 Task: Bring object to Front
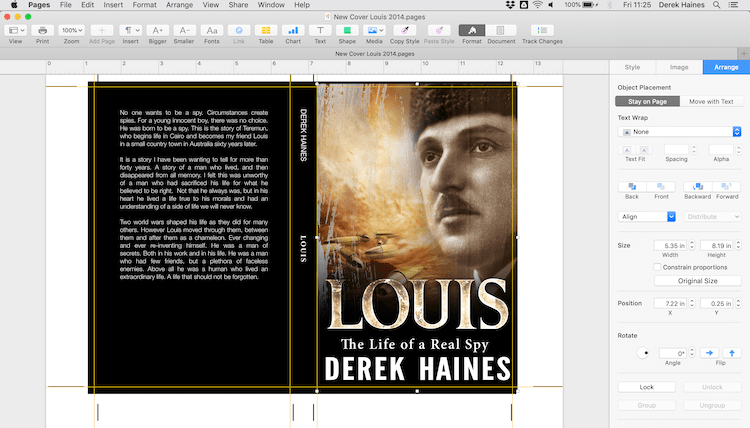pyautogui.click(x=661, y=187)
